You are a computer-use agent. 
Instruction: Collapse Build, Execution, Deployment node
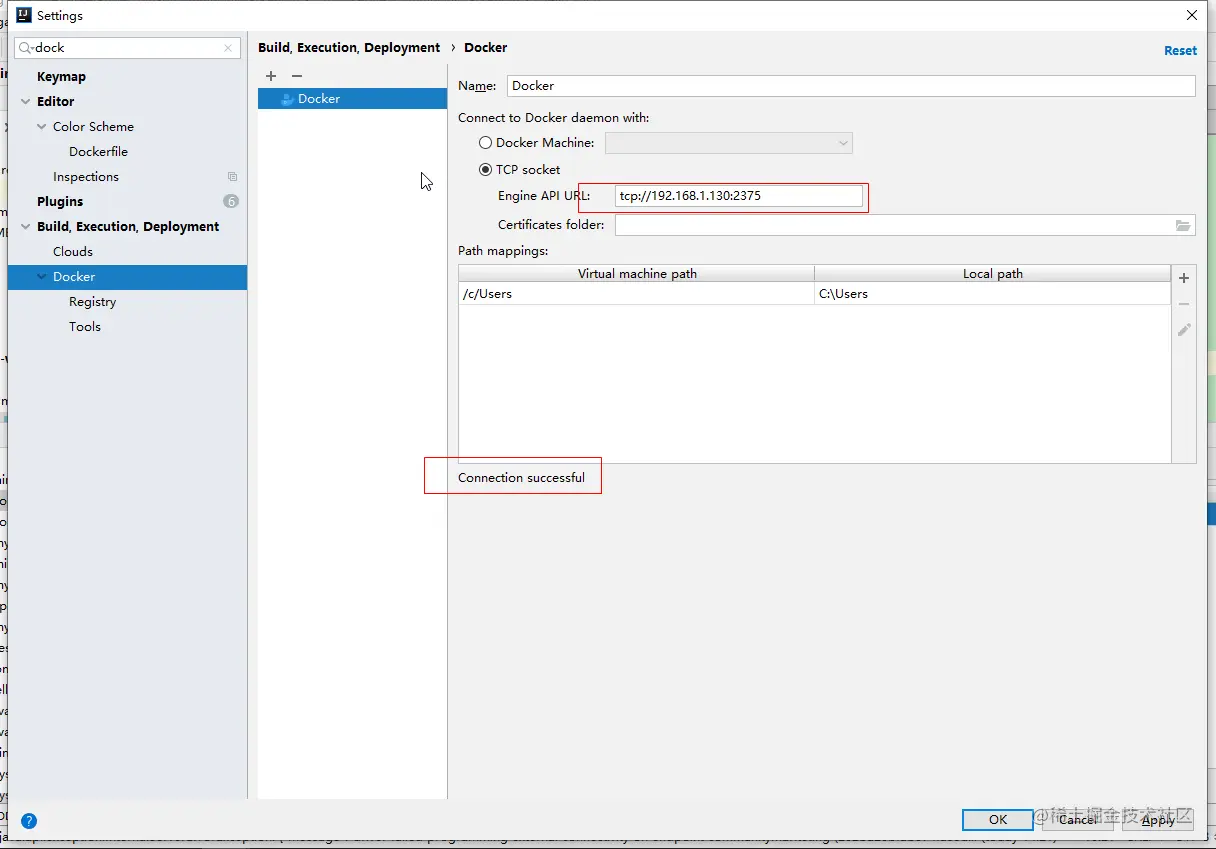tap(26, 227)
